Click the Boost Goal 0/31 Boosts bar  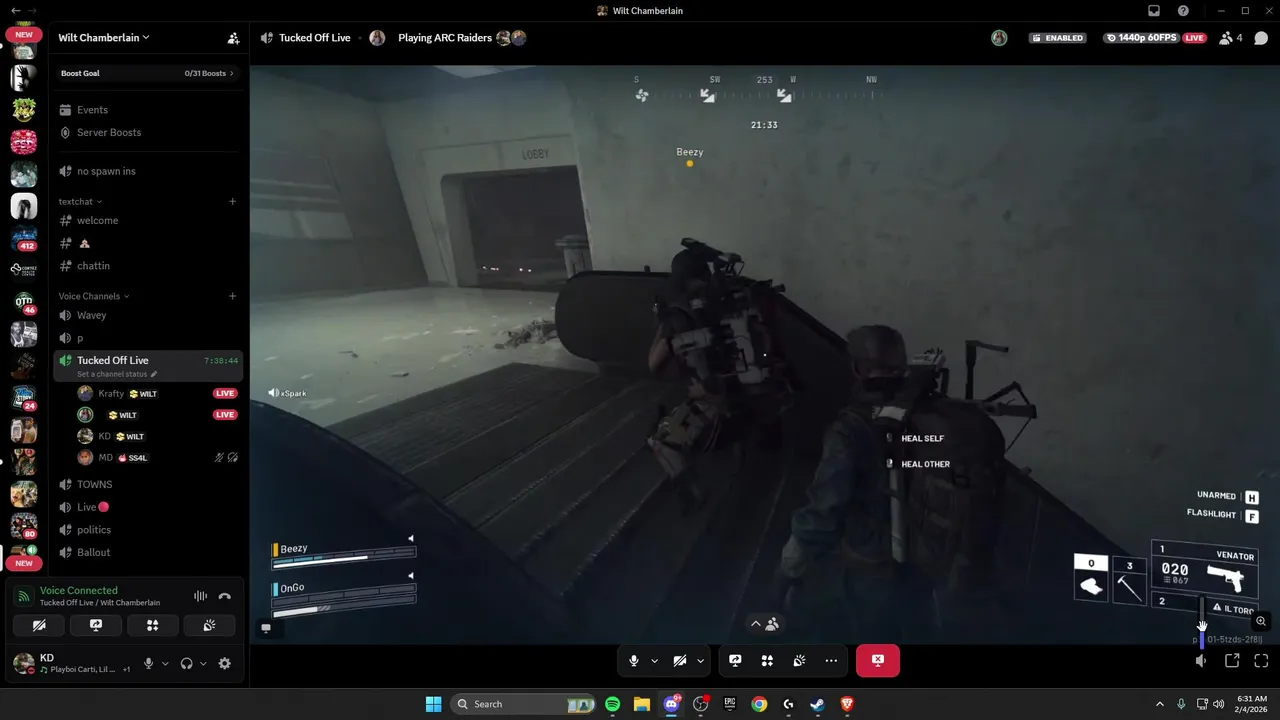click(148, 73)
